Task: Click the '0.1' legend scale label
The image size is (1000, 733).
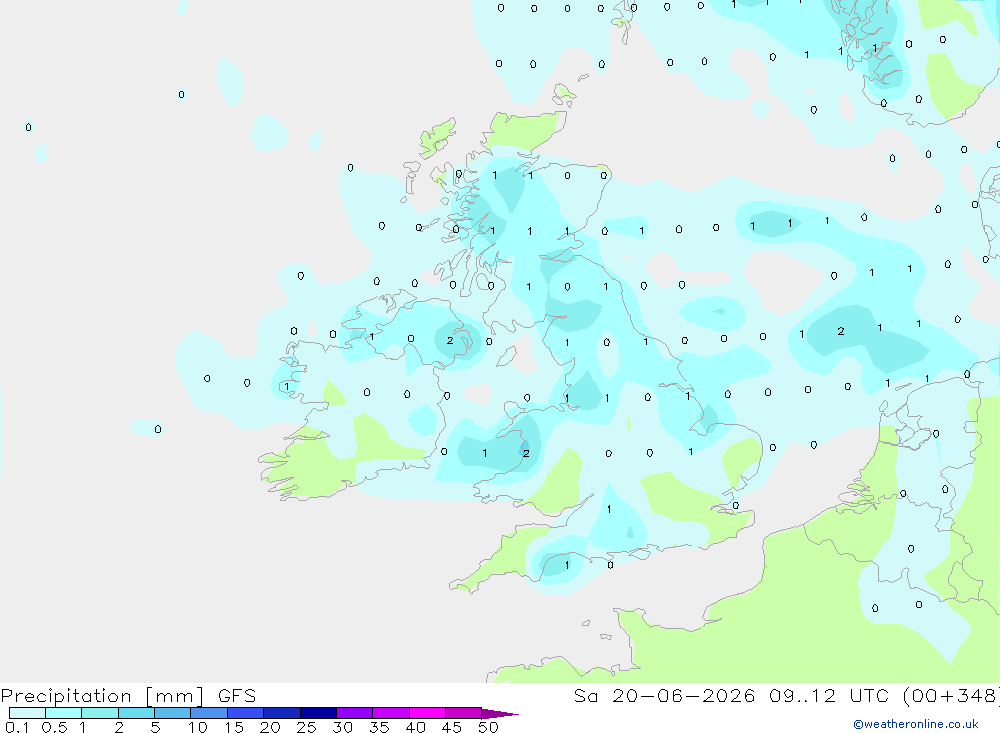Action: 17,727
